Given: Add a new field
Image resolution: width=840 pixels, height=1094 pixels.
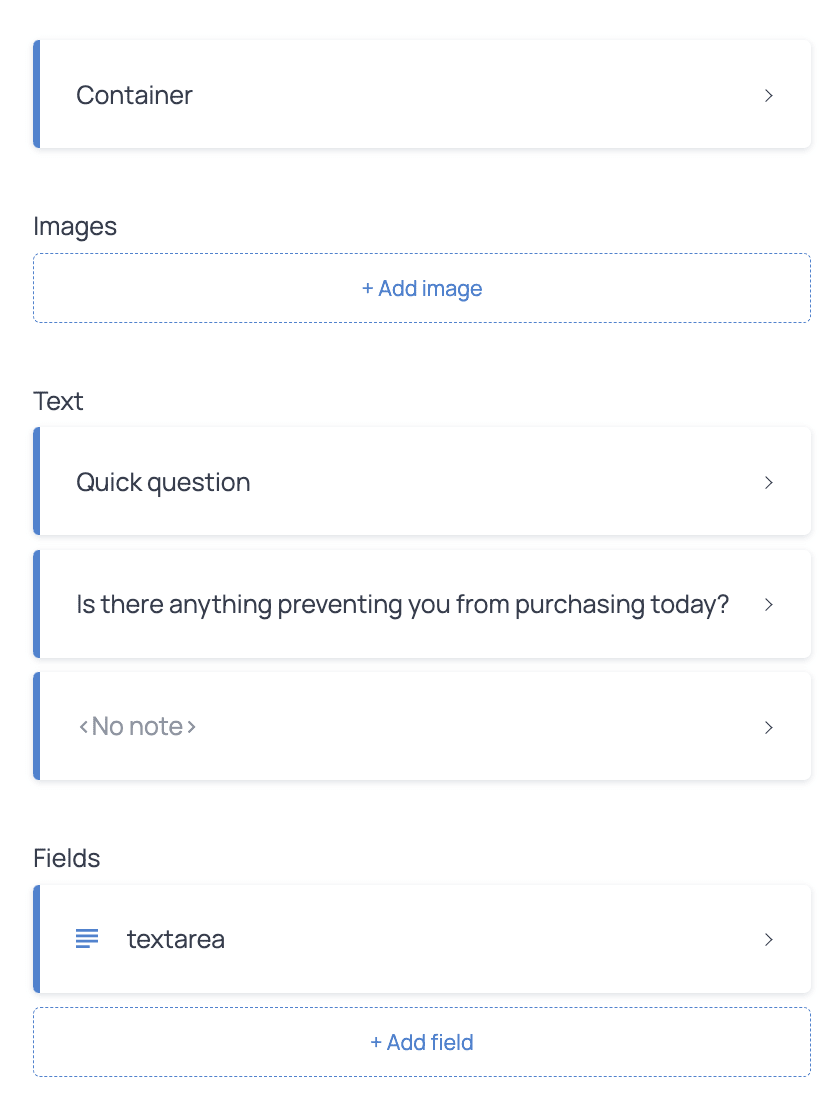Looking at the screenshot, I should pyautogui.click(x=422, y=1042).
